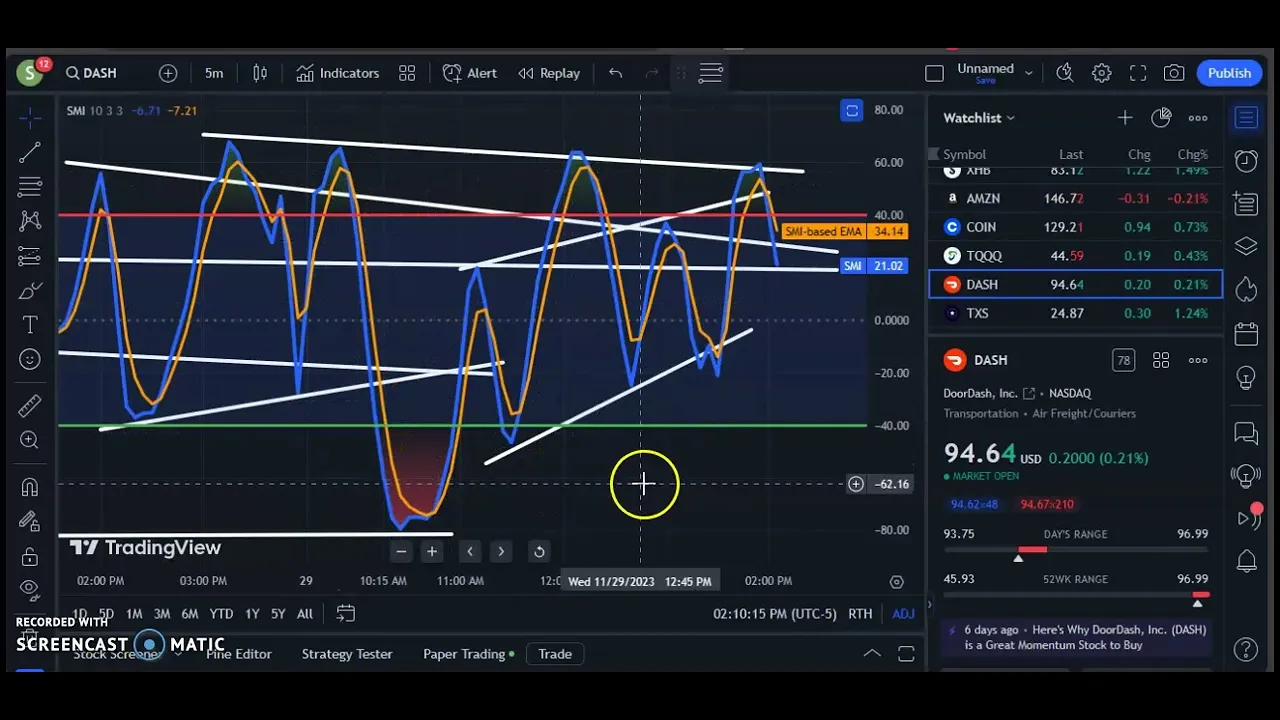Select the trend line drawing tool

coord(30,152)
